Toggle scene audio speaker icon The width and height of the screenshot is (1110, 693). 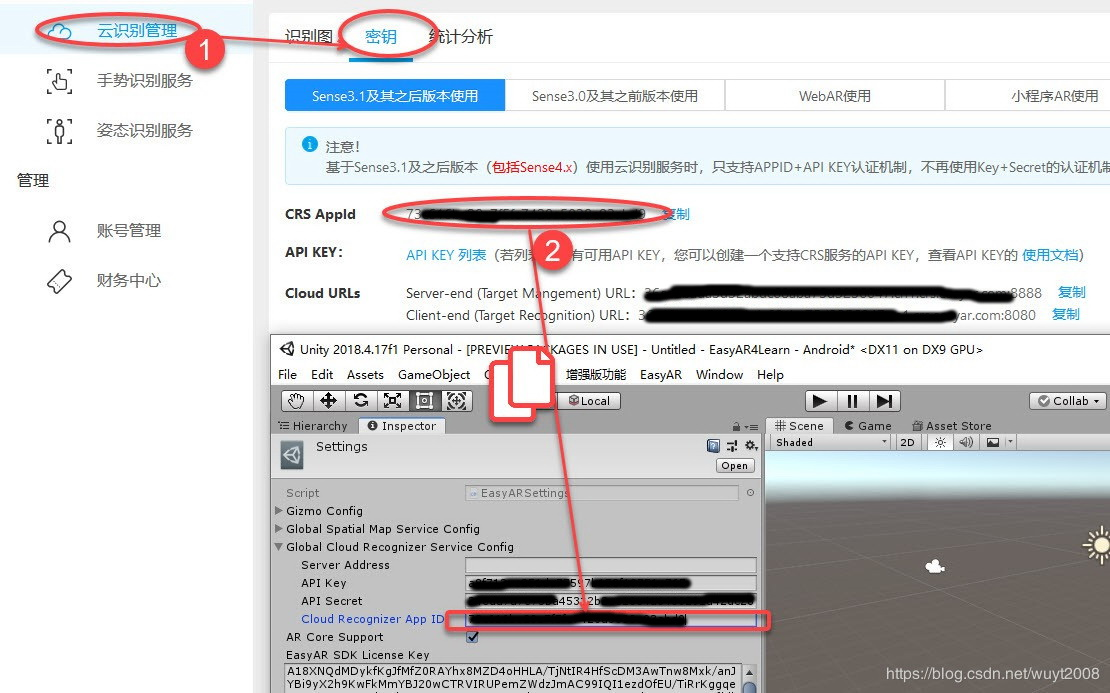coord(965,442)
